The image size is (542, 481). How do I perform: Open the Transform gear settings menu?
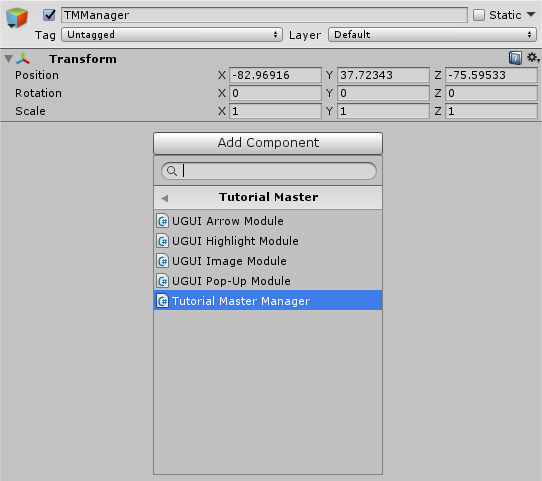tap(533, 57)
